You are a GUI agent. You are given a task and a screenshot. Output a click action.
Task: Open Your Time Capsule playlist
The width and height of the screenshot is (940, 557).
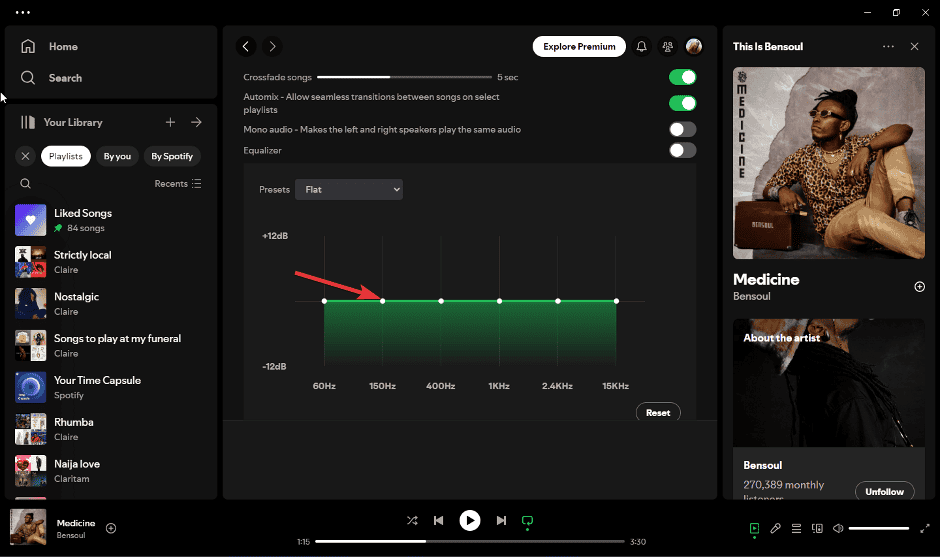111,387
